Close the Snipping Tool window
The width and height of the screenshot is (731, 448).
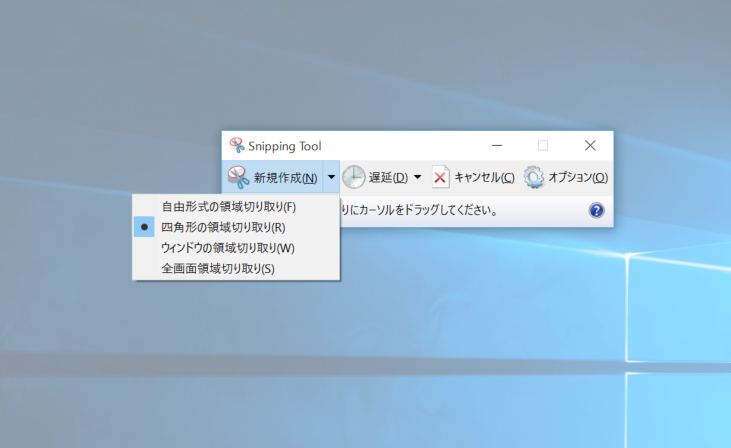(x=590, y=145)
